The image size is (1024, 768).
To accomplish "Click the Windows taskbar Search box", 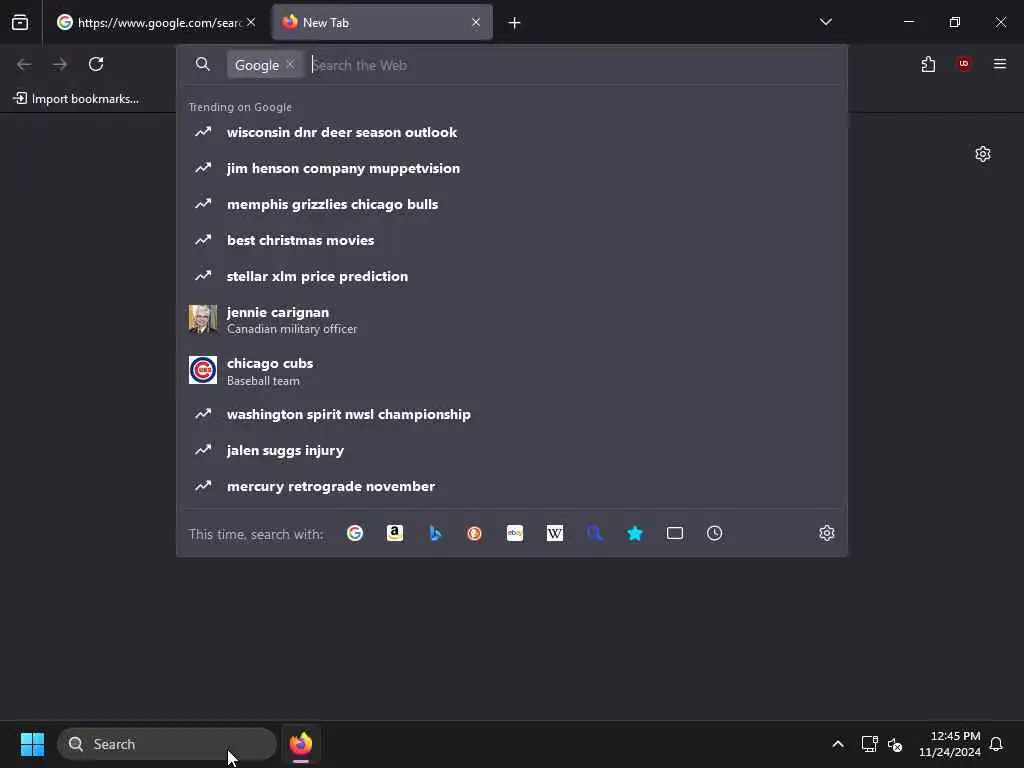I will pos(167,744).
